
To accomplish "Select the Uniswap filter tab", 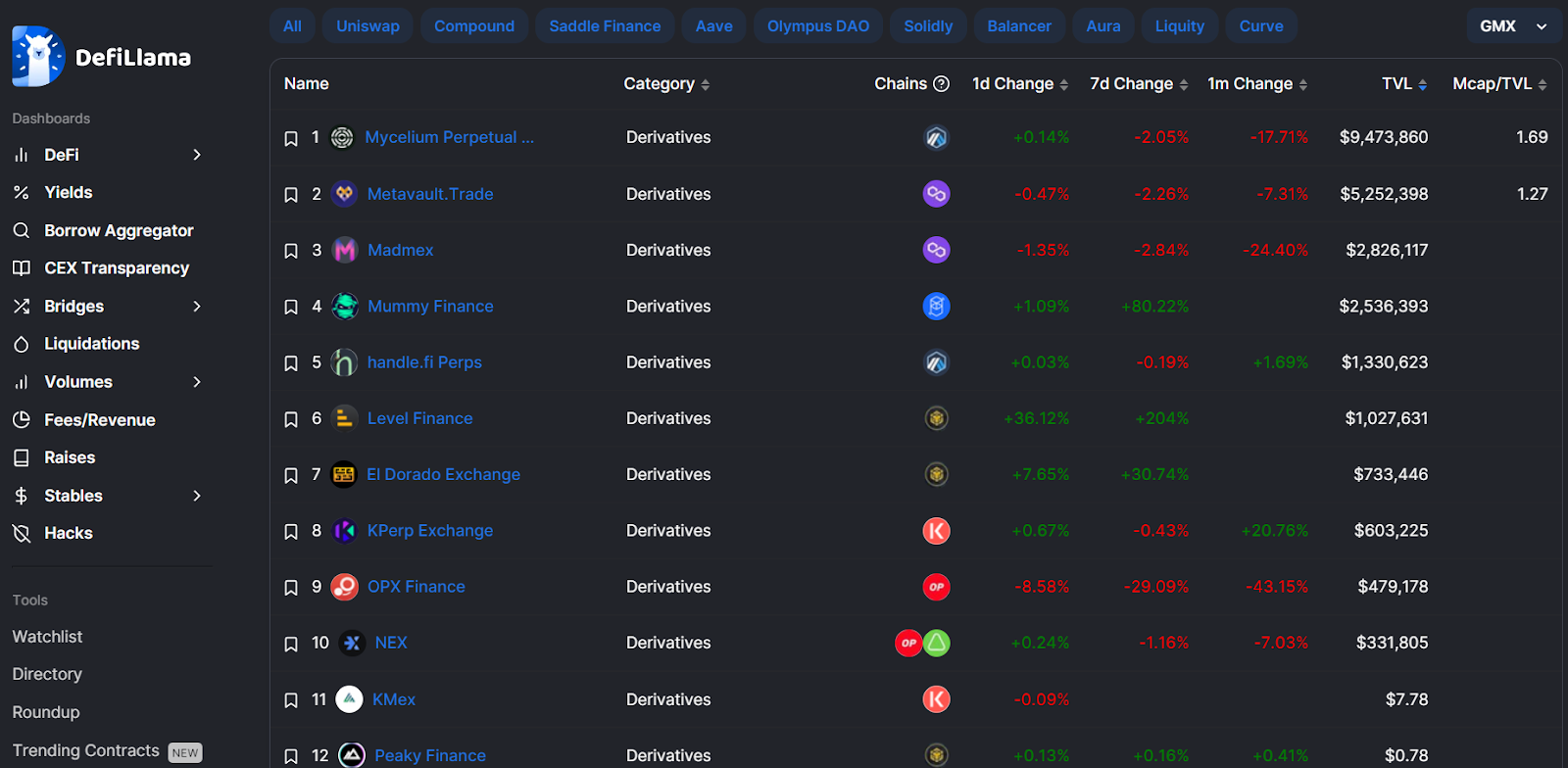I will coord(368,26).
